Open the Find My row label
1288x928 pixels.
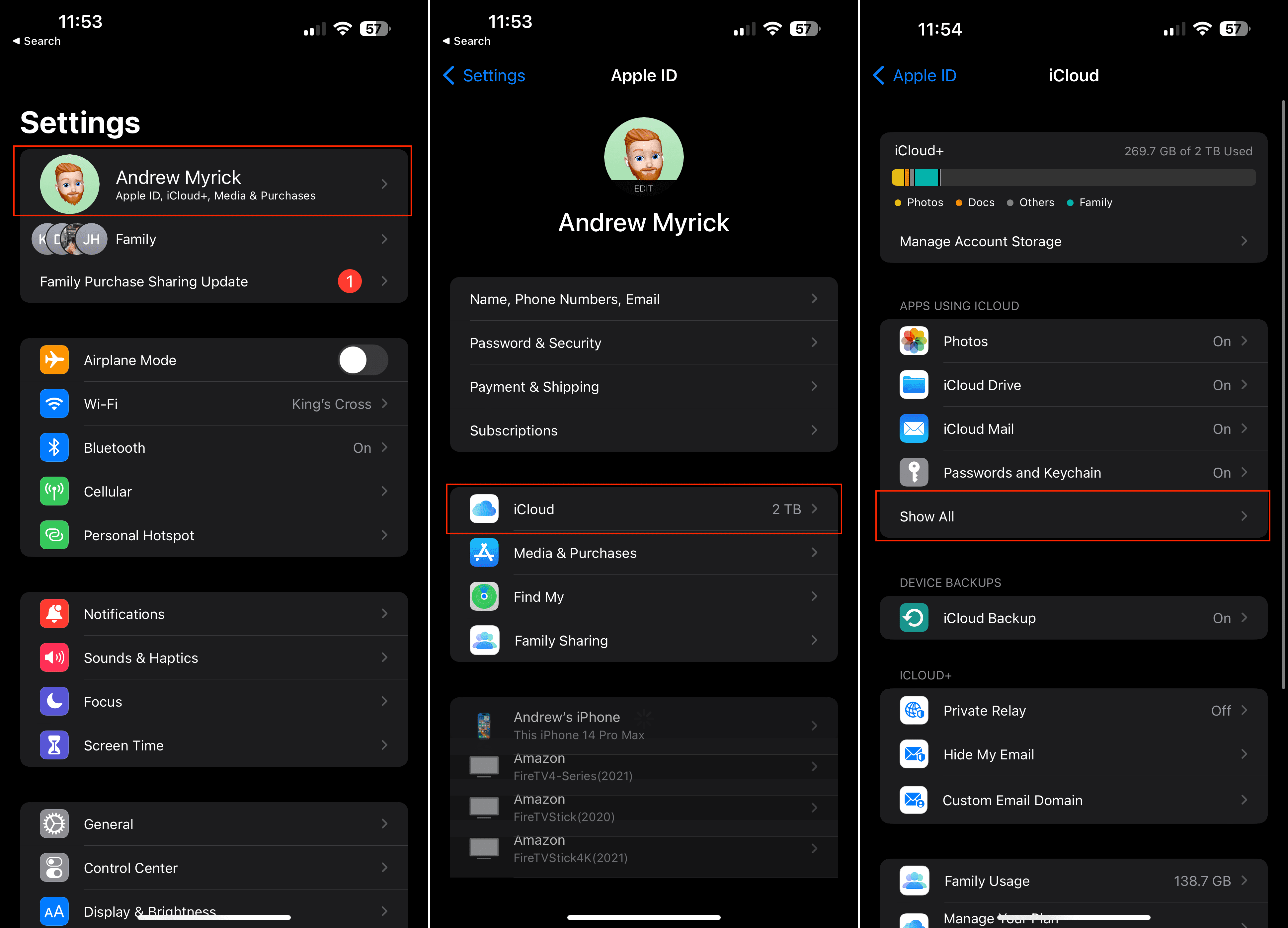click(538, 597)
